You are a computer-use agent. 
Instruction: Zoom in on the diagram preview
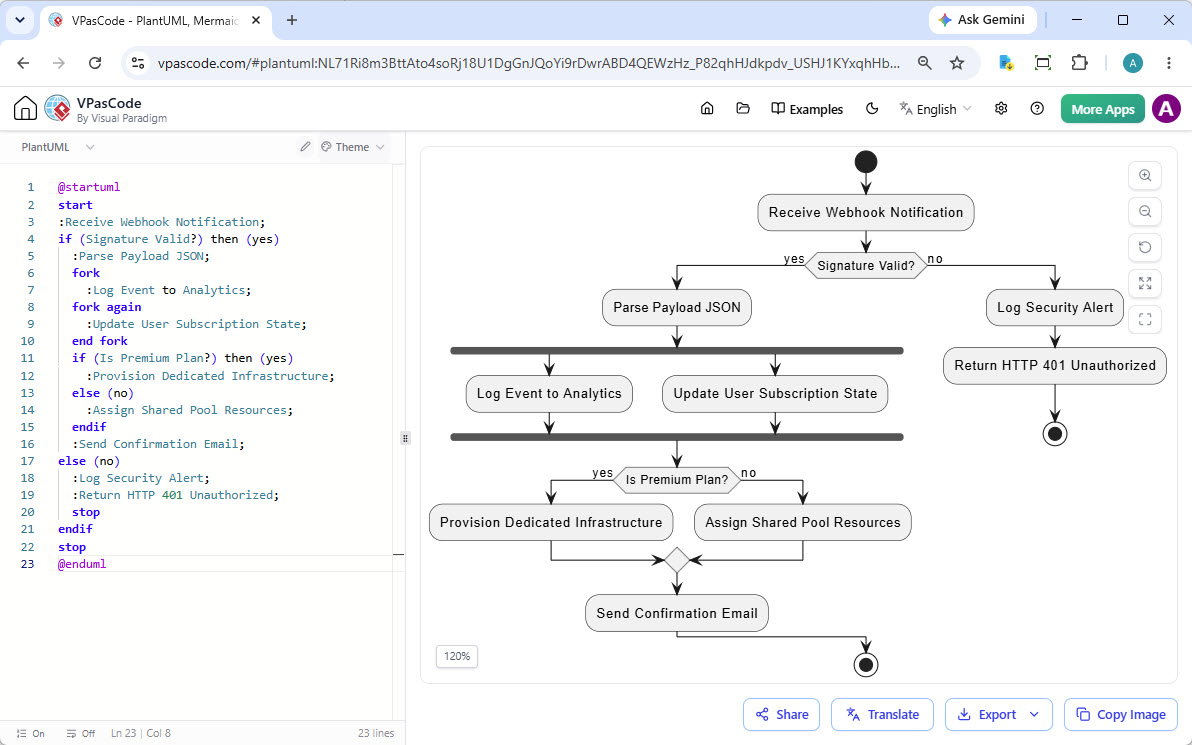click(1145, 176)
